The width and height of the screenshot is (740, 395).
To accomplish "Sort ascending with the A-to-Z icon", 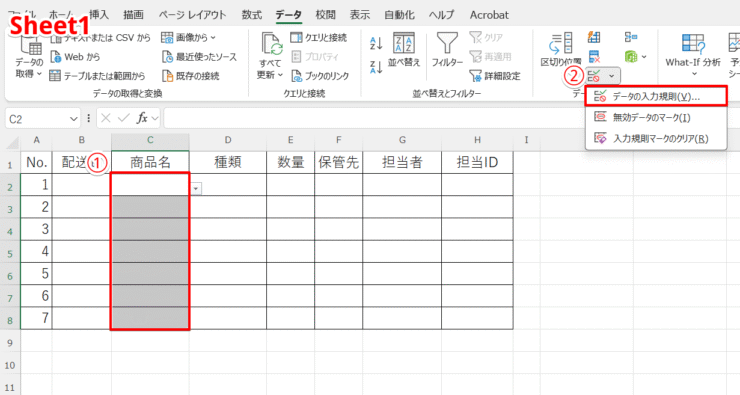I will click(376, 43).
